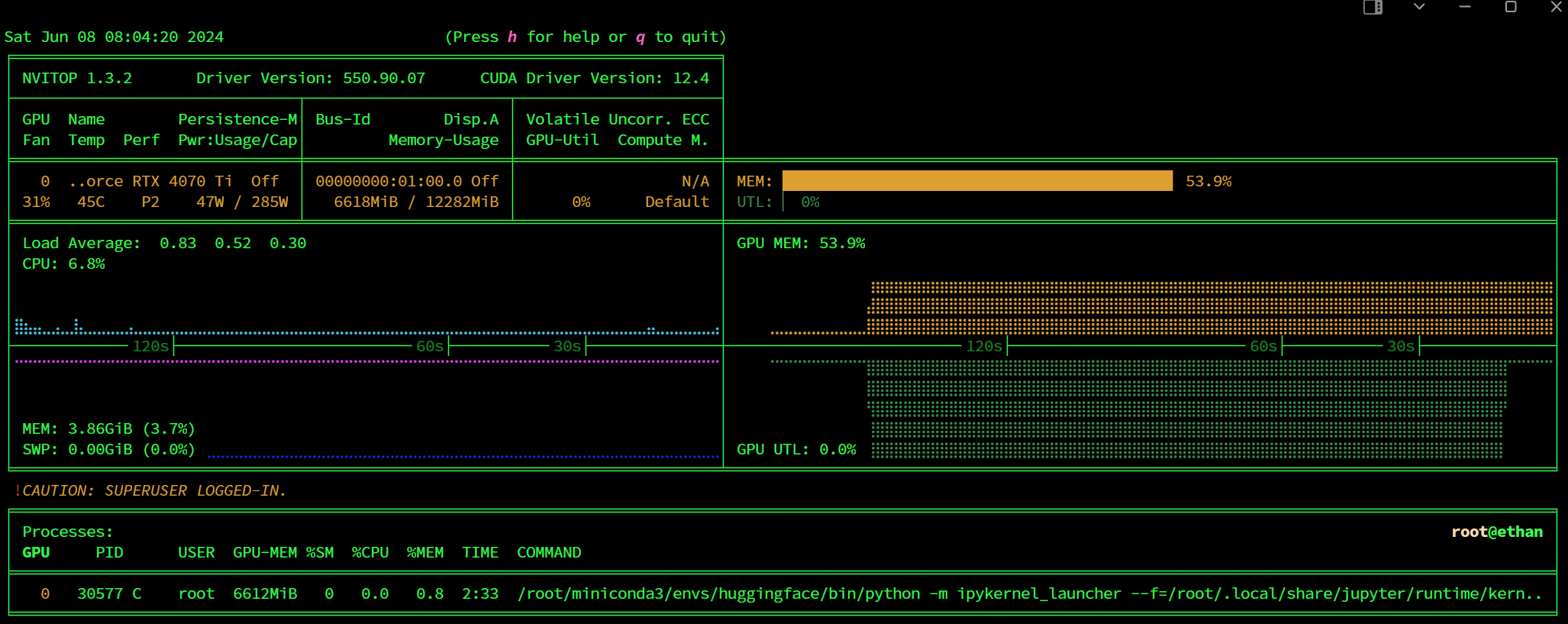This screenshot has height=624, width=1568.
Task: Click the Default compute mode value
Action: point(677,202)
